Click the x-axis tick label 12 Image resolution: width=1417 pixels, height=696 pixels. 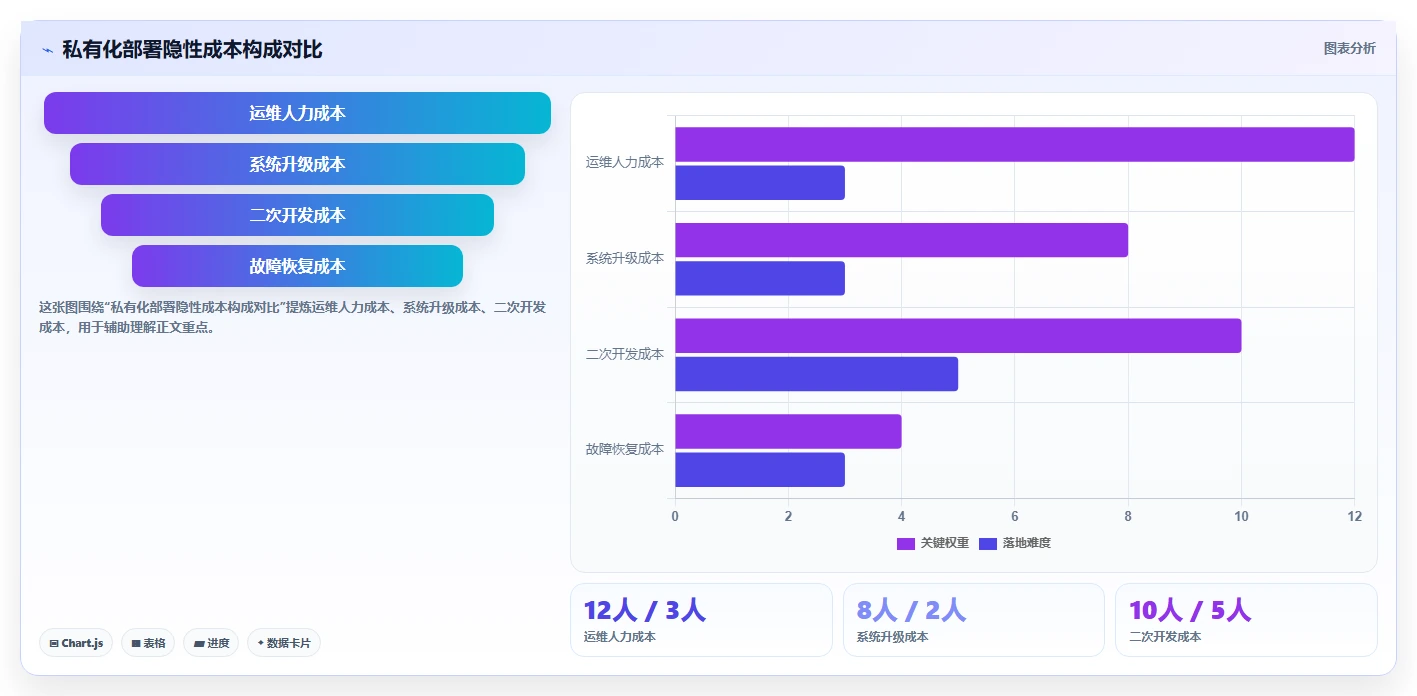coord(1355,516)
